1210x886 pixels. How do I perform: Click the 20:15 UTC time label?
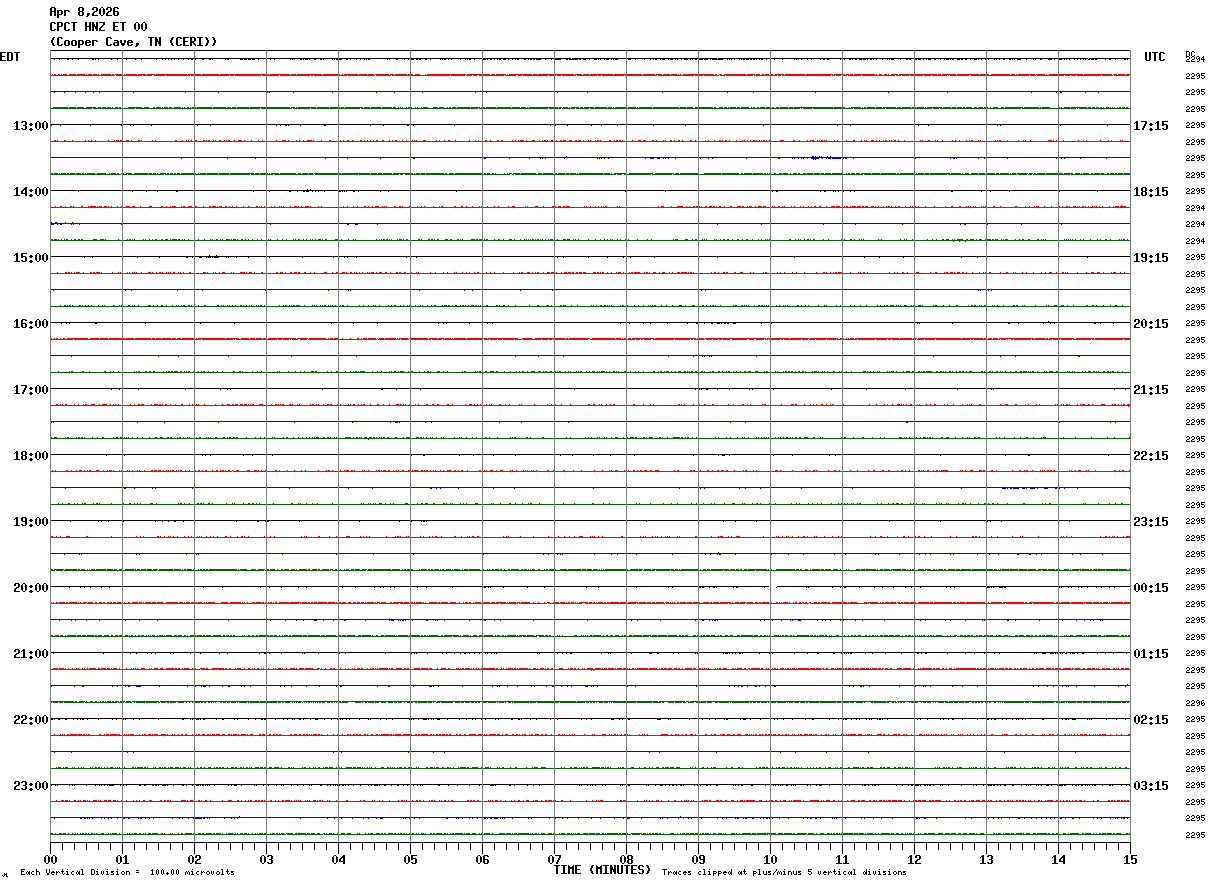coord(1151,324)
